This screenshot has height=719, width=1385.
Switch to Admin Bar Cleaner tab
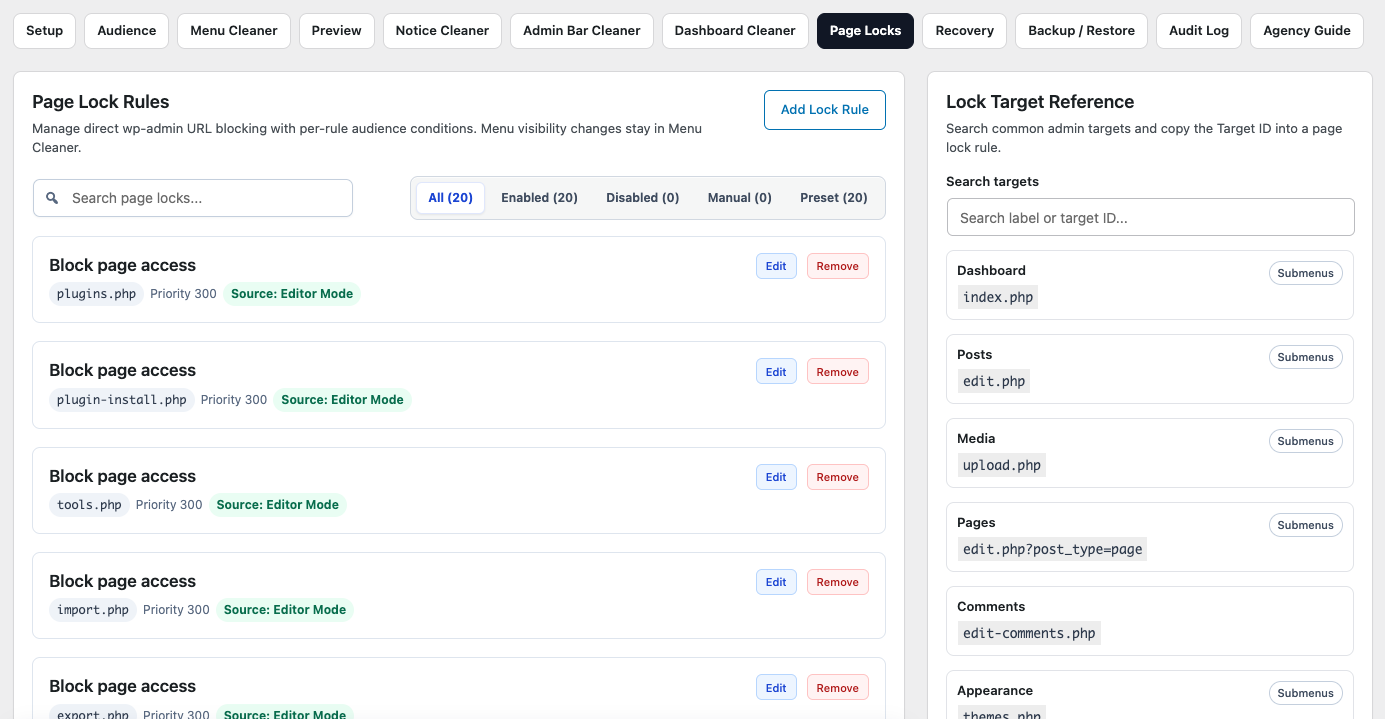[x=582, y=31]
